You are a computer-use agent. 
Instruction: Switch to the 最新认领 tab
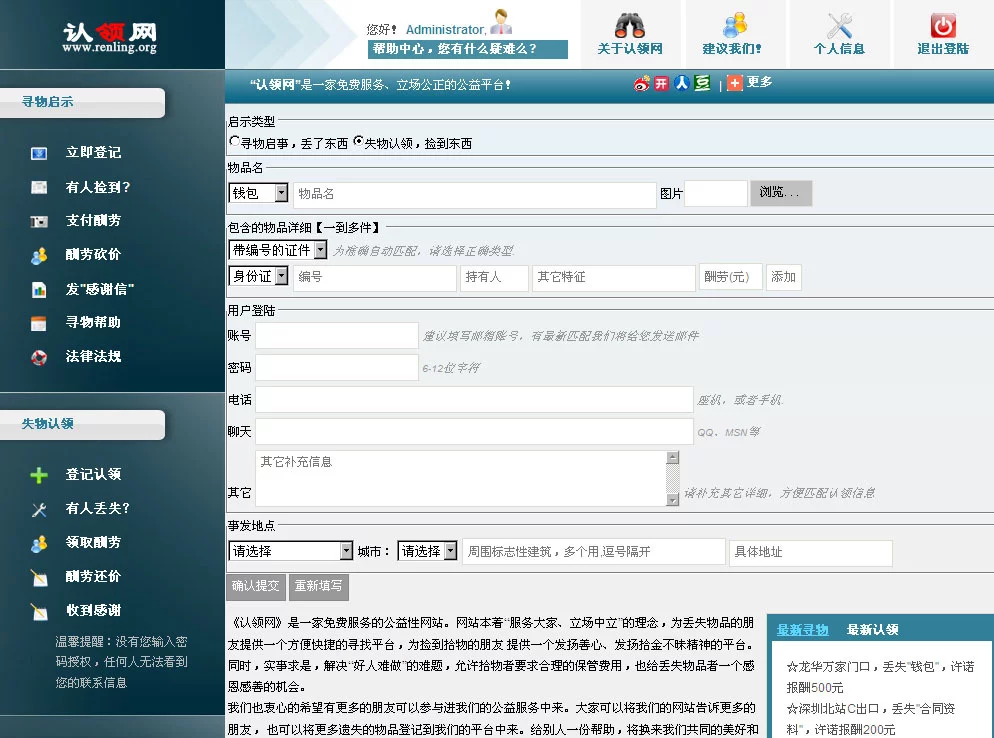coord(872,630)
